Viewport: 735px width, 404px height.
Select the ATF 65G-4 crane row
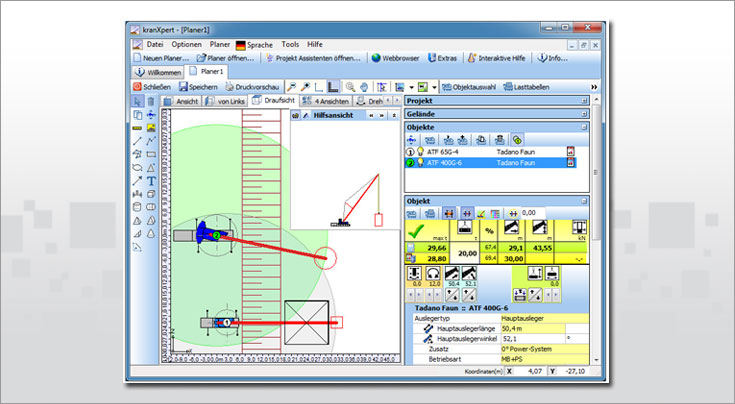click(x=490, y=152)
